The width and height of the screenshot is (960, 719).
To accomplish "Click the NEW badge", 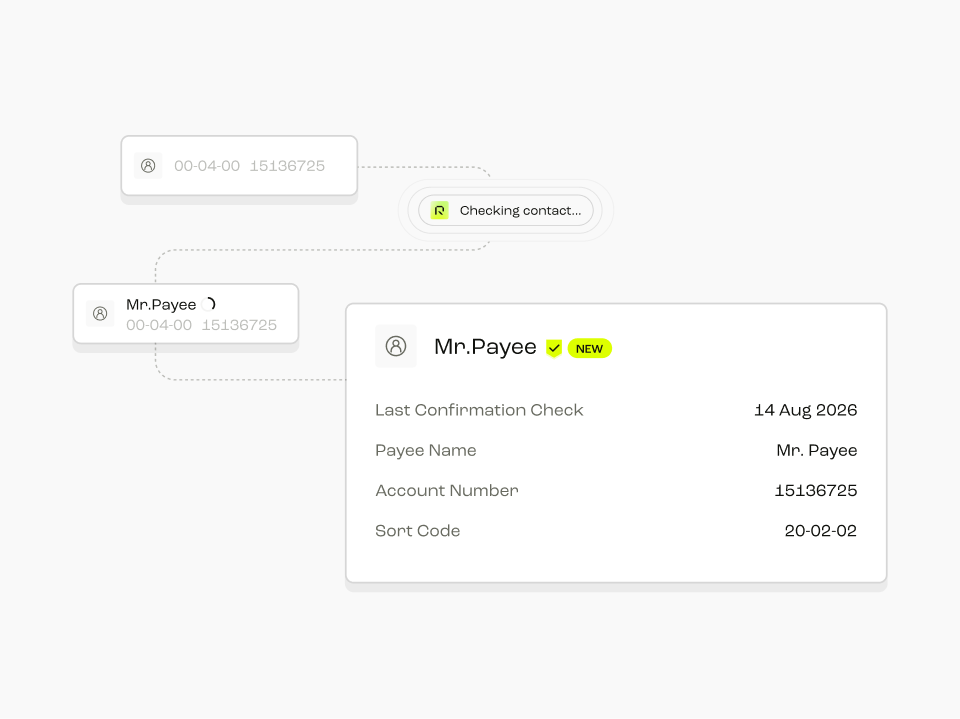I will pyautogui.click(x=590, y=348).
